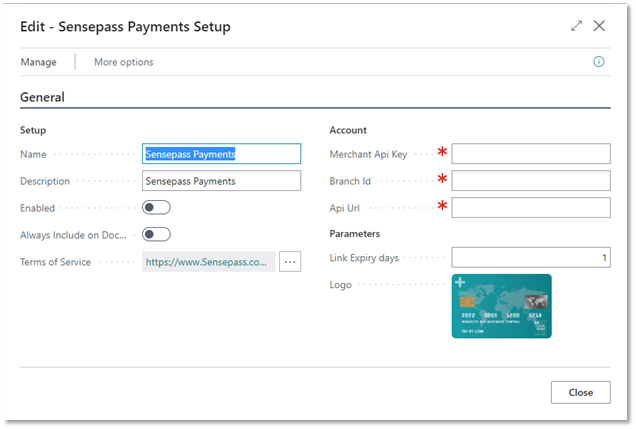
Task: Click the Merchant Api Key label
Action: 368,154
